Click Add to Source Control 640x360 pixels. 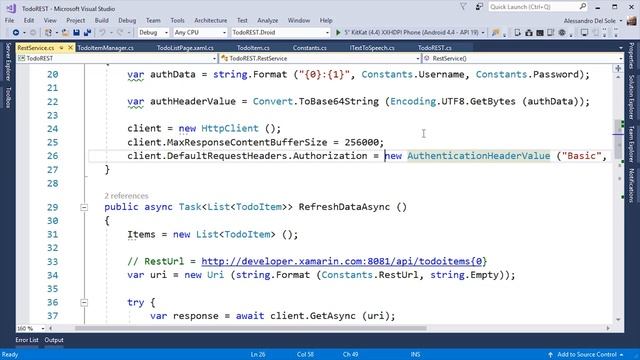click(x=586, y=354)
